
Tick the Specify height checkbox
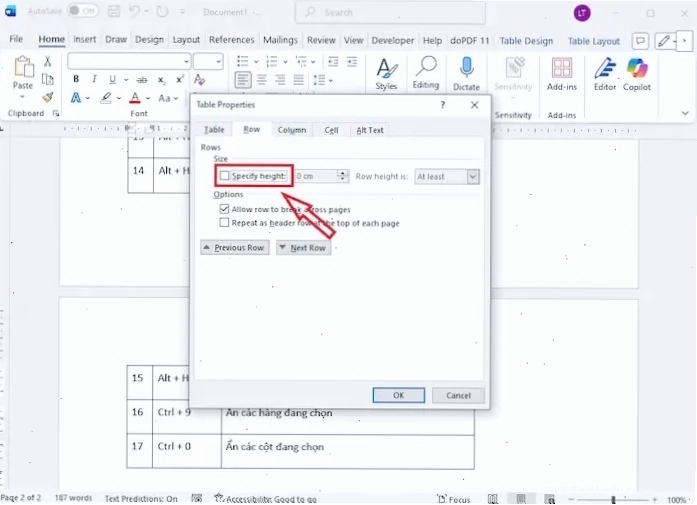click(224, 176)
